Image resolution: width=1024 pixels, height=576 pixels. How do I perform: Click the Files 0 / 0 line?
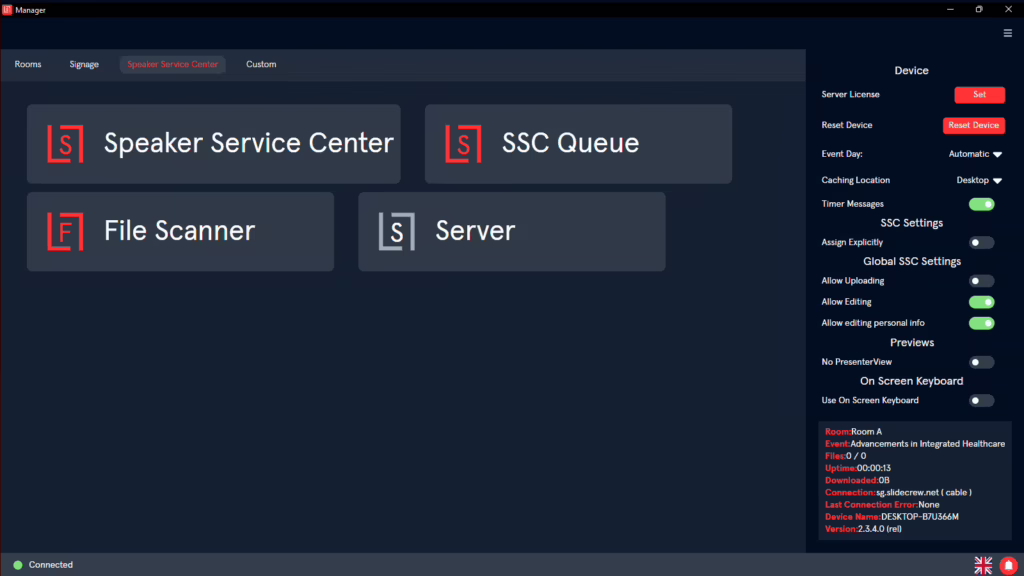846,456
